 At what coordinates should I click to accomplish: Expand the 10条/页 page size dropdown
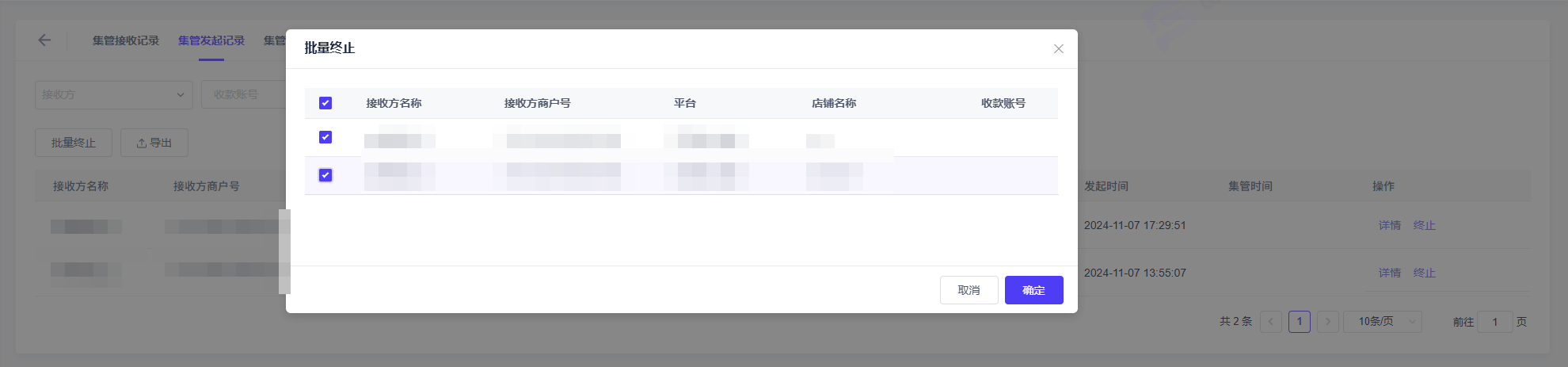click(1383, 322)
